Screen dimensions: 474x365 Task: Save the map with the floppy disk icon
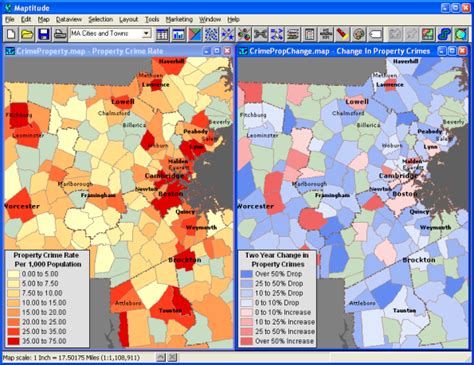tap(44, 34)
